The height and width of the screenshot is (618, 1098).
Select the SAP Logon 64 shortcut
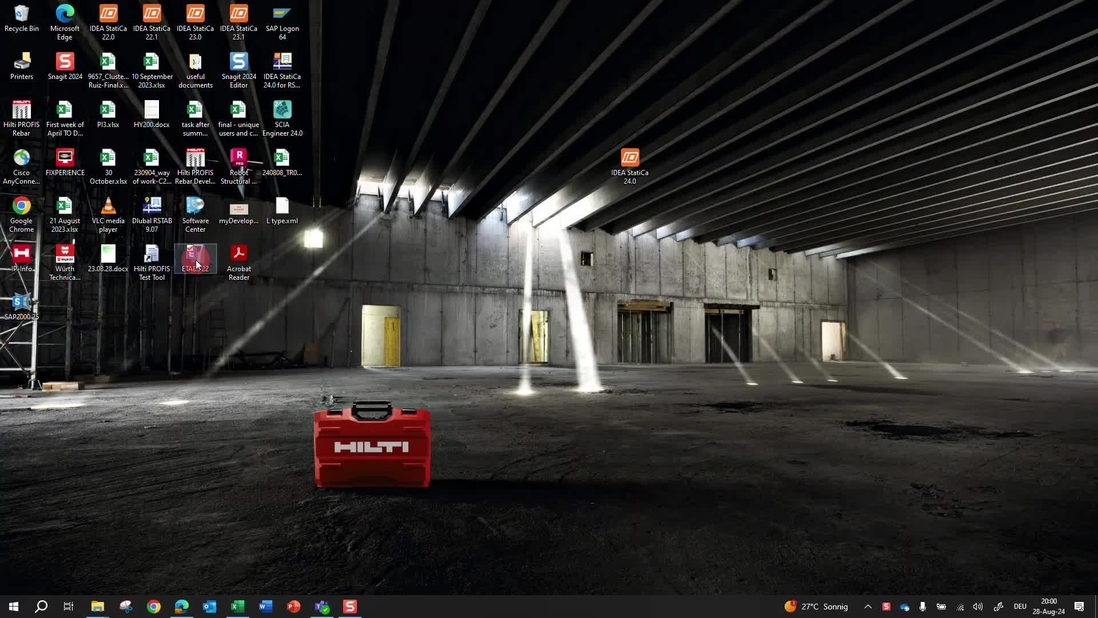282,22
